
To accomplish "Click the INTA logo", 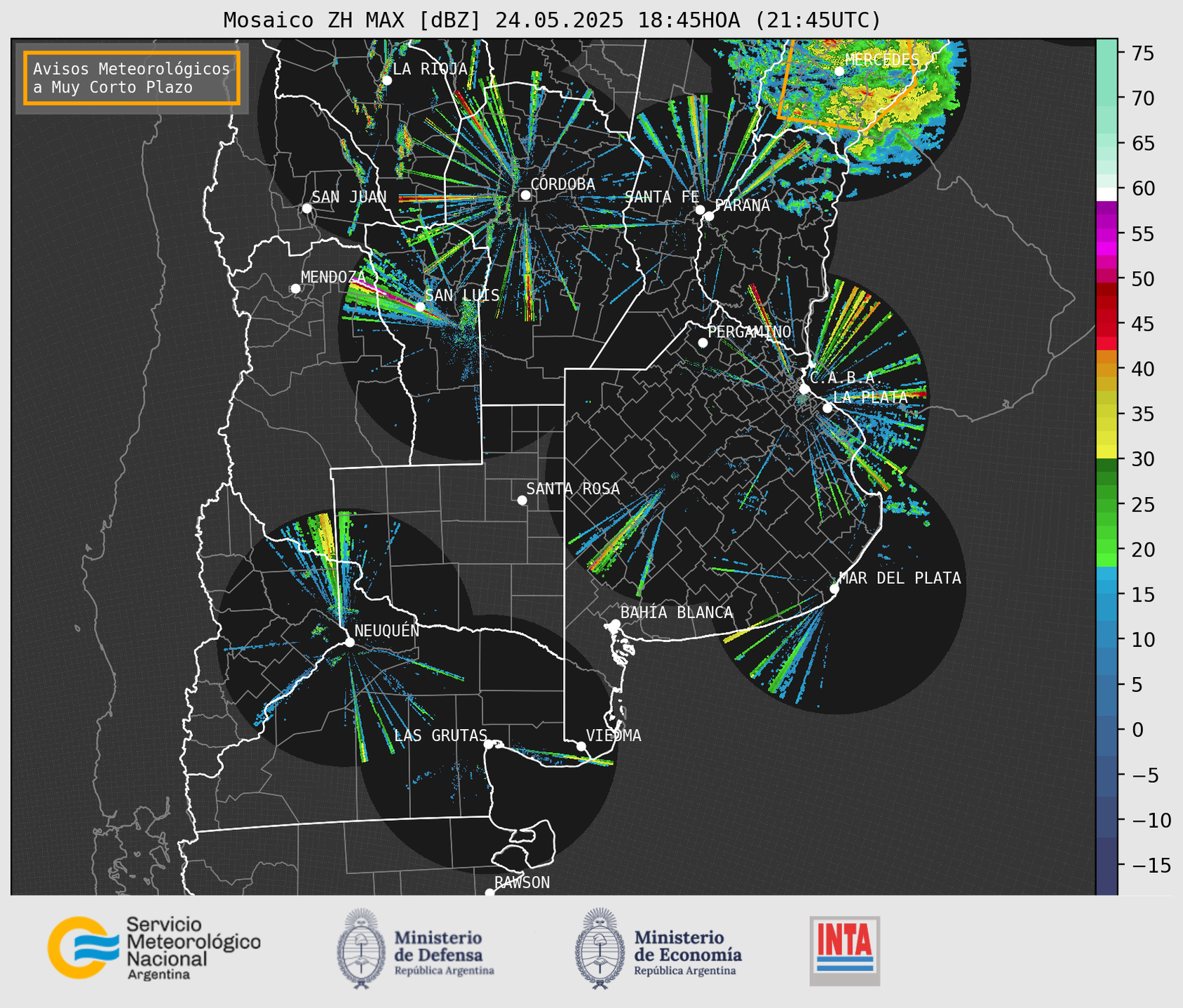I will point(844,951).
